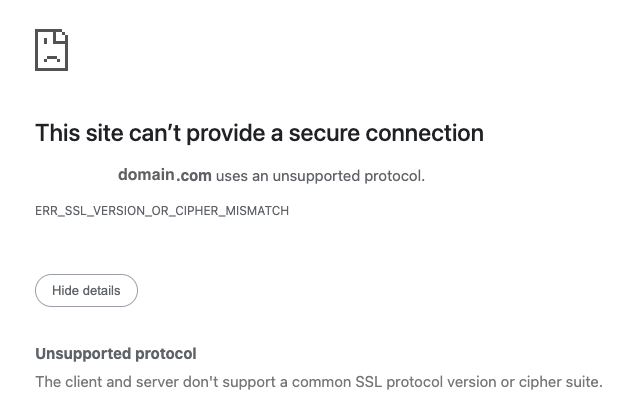625x420 pixels.
Task: Click the word 'secure' in the heading
Action: [x=324, y=133]
